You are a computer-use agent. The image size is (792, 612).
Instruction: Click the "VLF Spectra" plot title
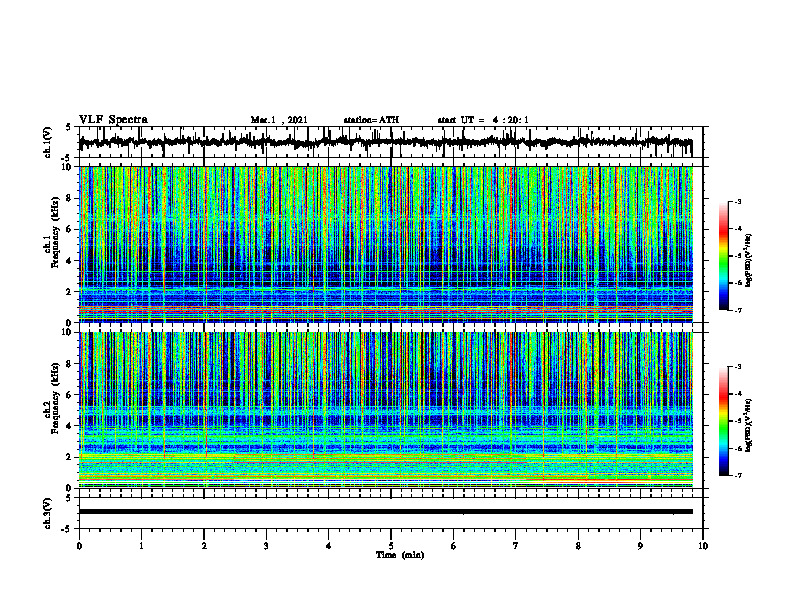[x=113, y=120]
